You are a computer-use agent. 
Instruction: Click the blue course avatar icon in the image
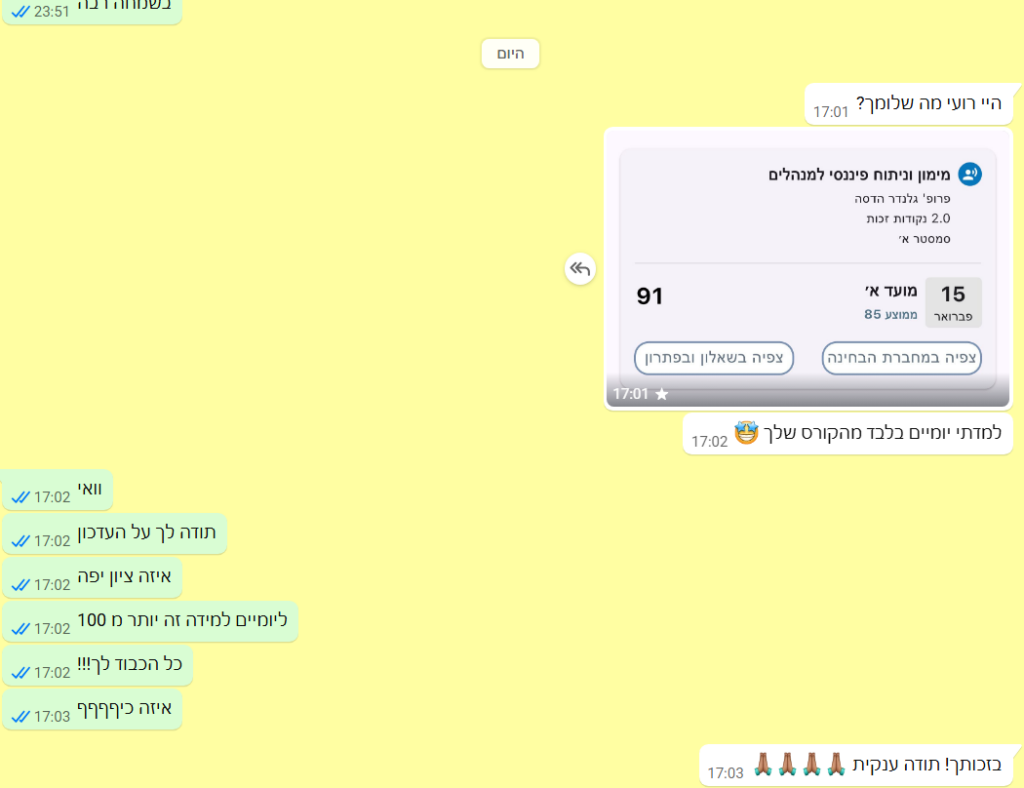(x=969, y=174)
